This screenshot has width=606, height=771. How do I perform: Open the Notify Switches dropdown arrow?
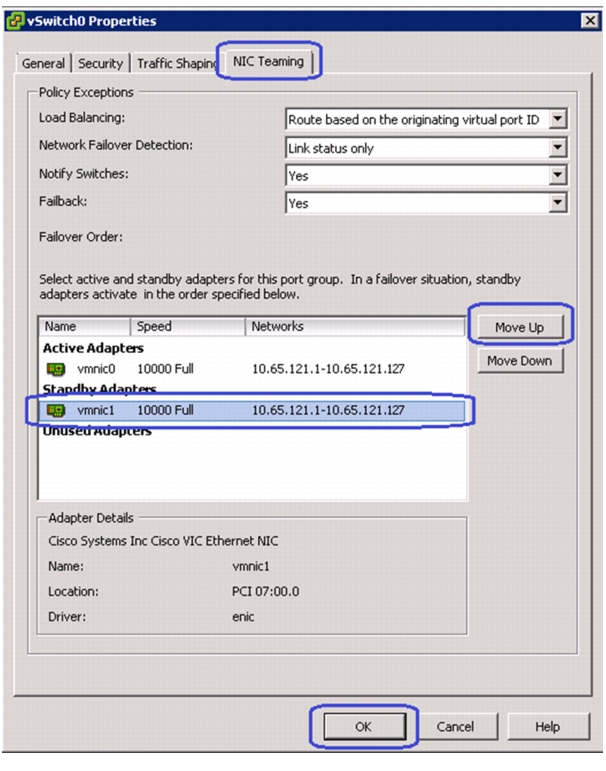[x=557, y=175]
